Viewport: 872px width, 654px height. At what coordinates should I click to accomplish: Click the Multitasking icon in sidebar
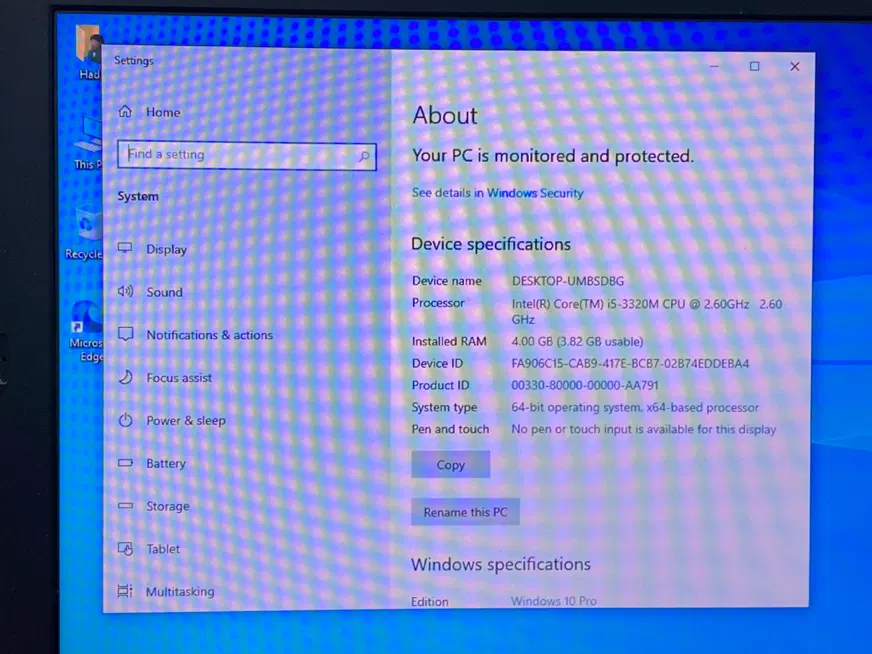(125, 591)
